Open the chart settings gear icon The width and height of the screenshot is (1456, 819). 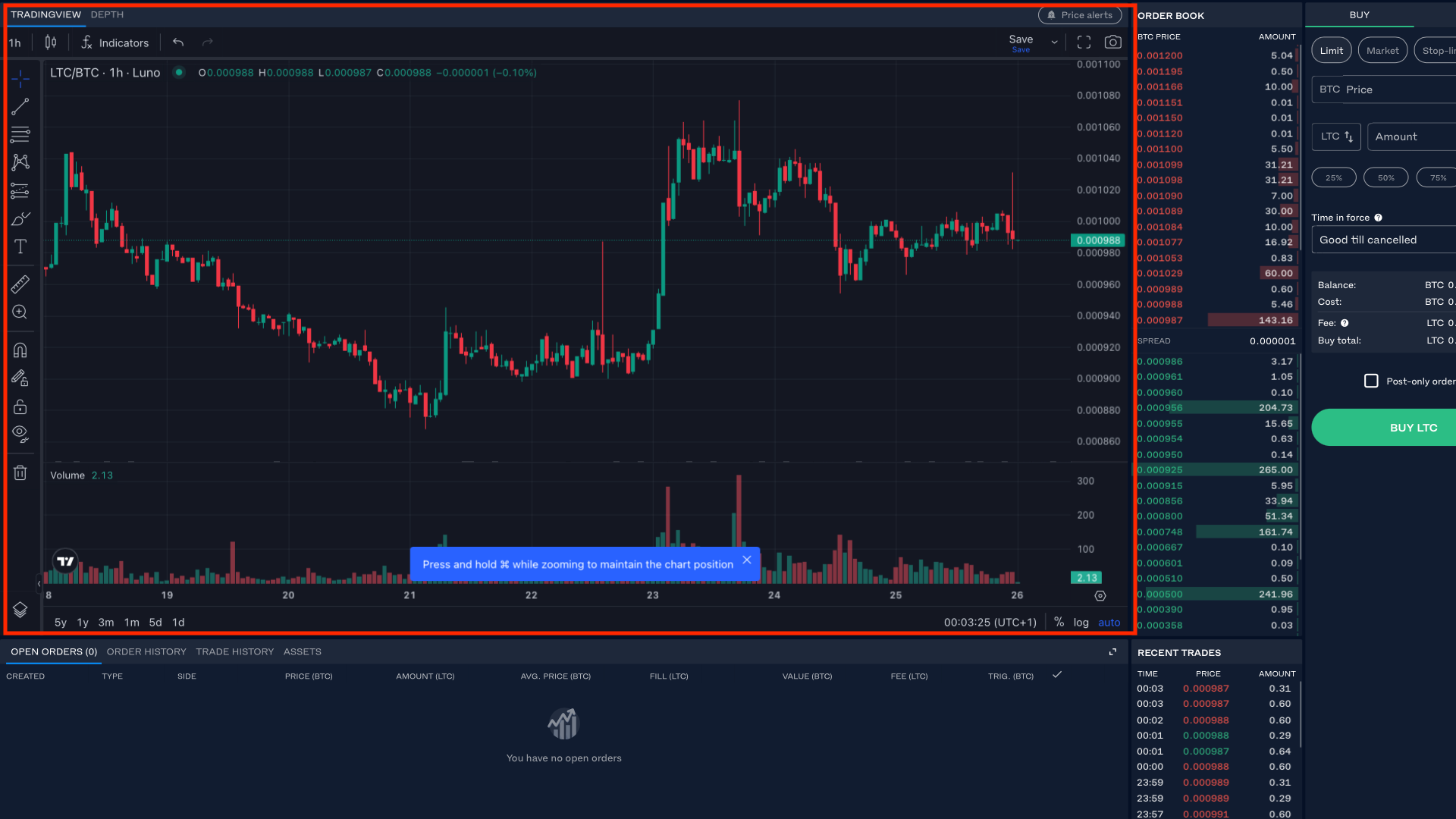tap(1100, 596)
